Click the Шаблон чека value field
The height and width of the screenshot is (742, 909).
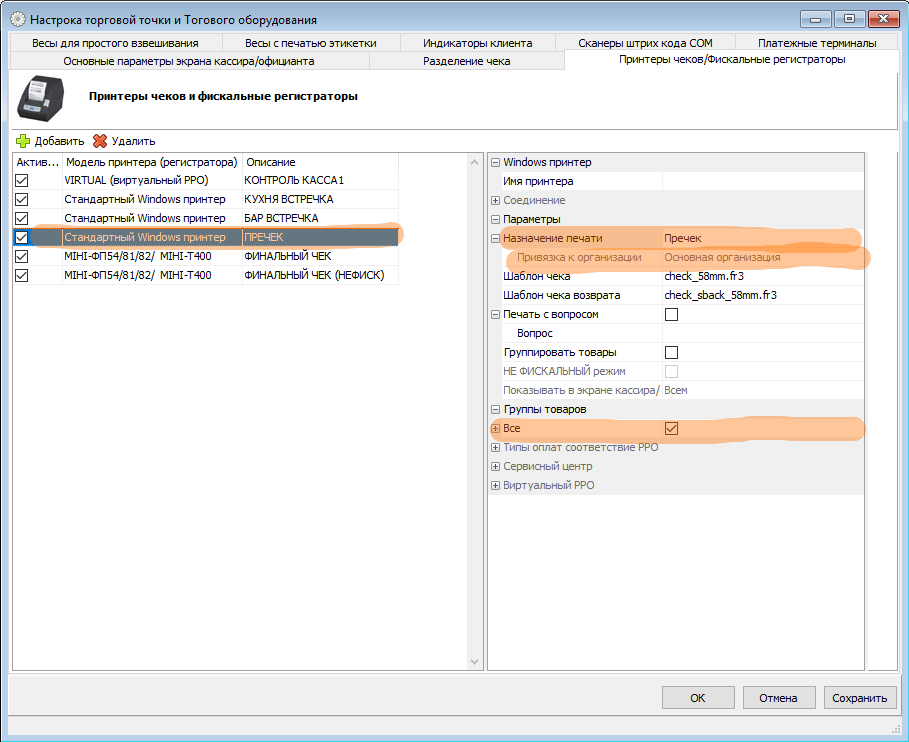(760, 276)
